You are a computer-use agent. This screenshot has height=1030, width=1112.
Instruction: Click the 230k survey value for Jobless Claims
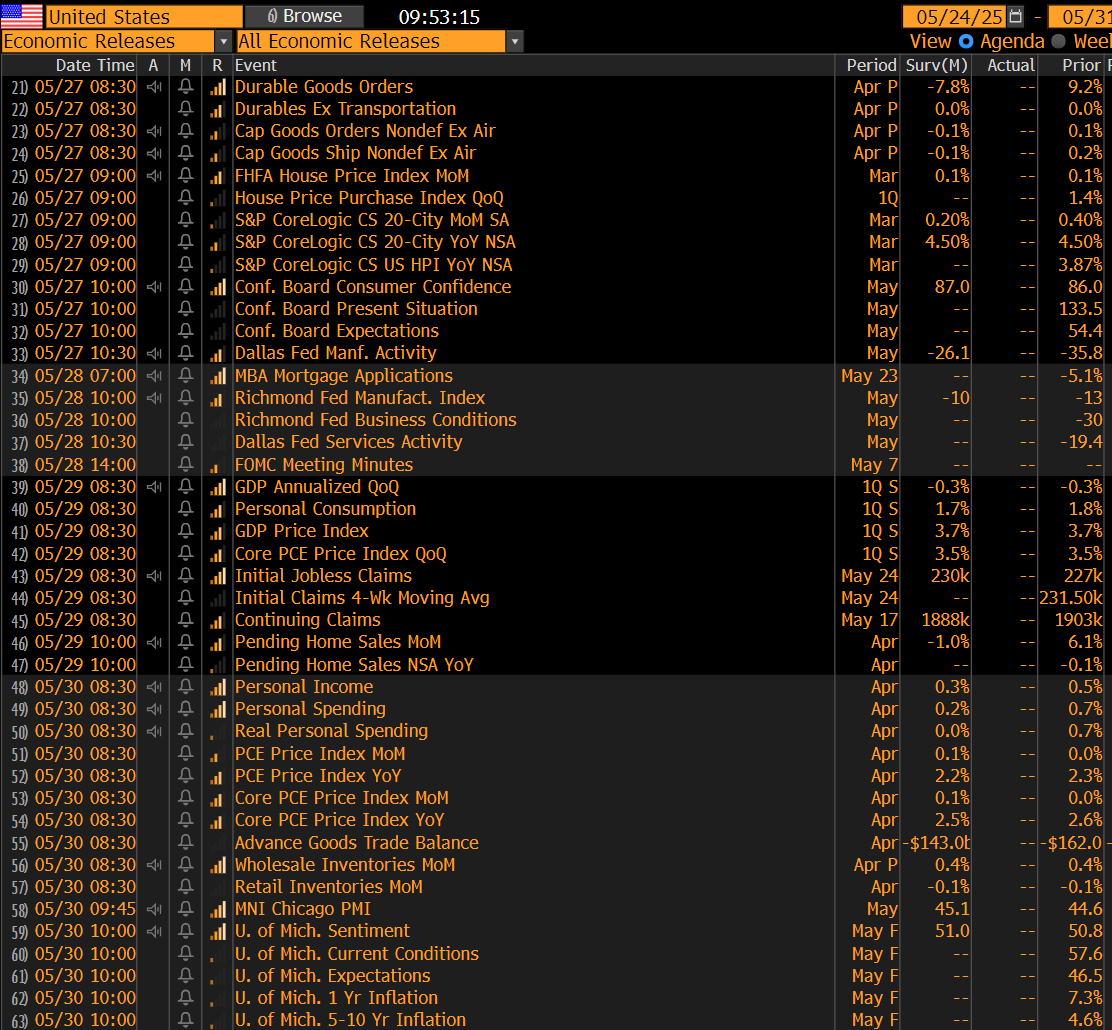click(x=950, y=575)
